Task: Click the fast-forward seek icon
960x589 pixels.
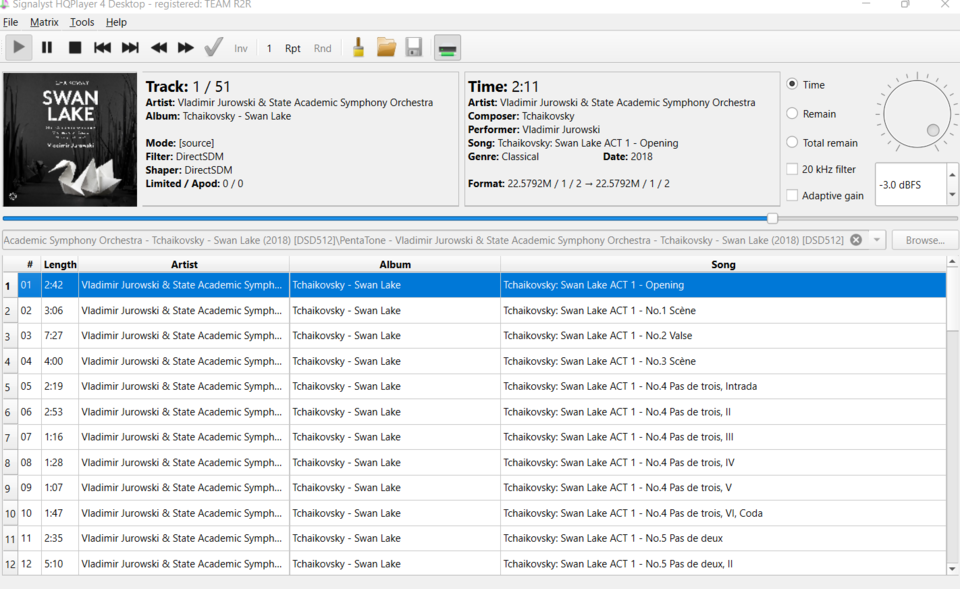Action: 186,48
